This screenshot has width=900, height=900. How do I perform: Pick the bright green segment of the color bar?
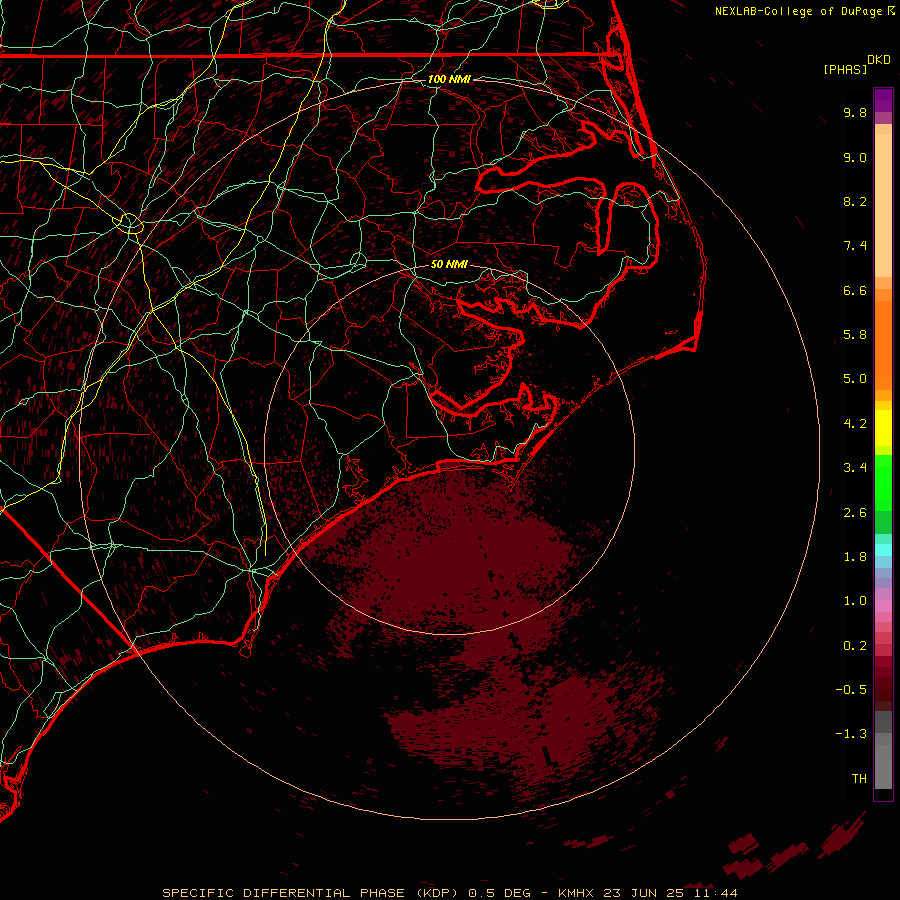[x=883, y=483]
